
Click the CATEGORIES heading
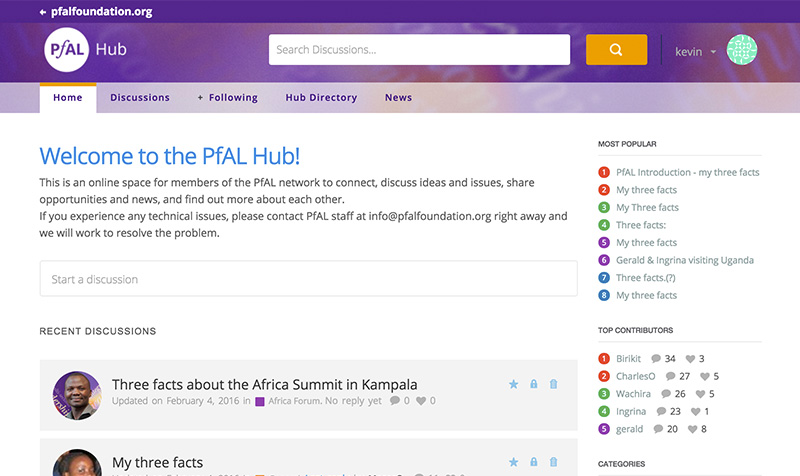[x=621, y=464]
